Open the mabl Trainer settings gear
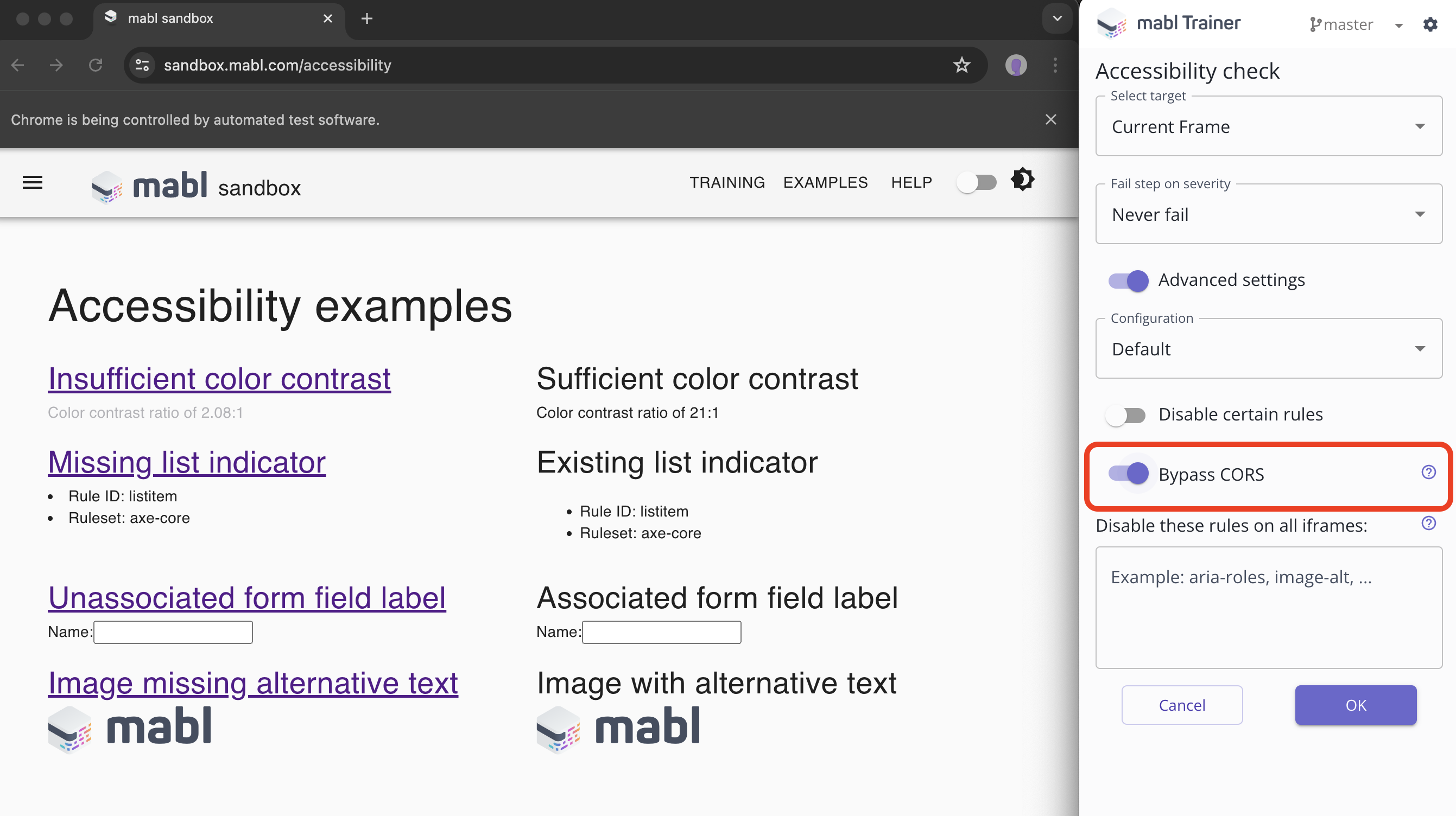The height and width of the screenshot is (816, 1456). [x=1430, y=24]
